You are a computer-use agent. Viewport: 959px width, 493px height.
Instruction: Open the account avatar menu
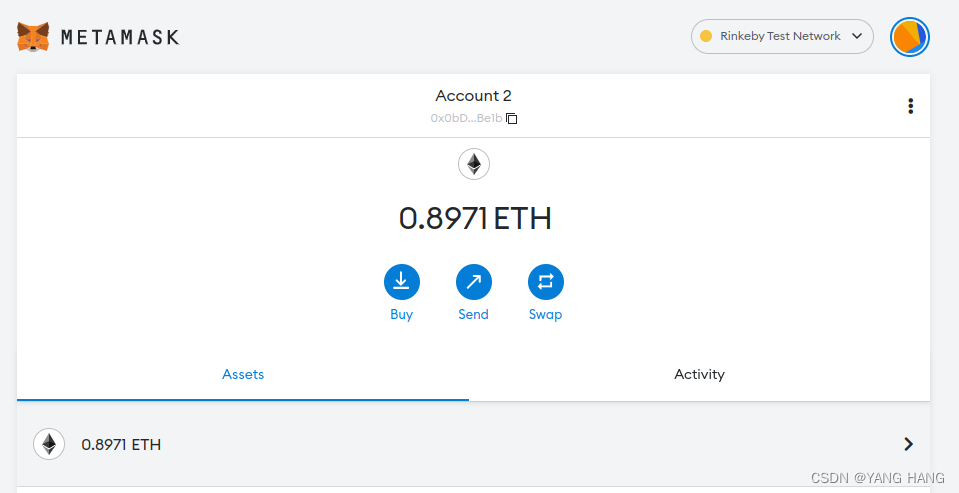click(x=909, y=37)
